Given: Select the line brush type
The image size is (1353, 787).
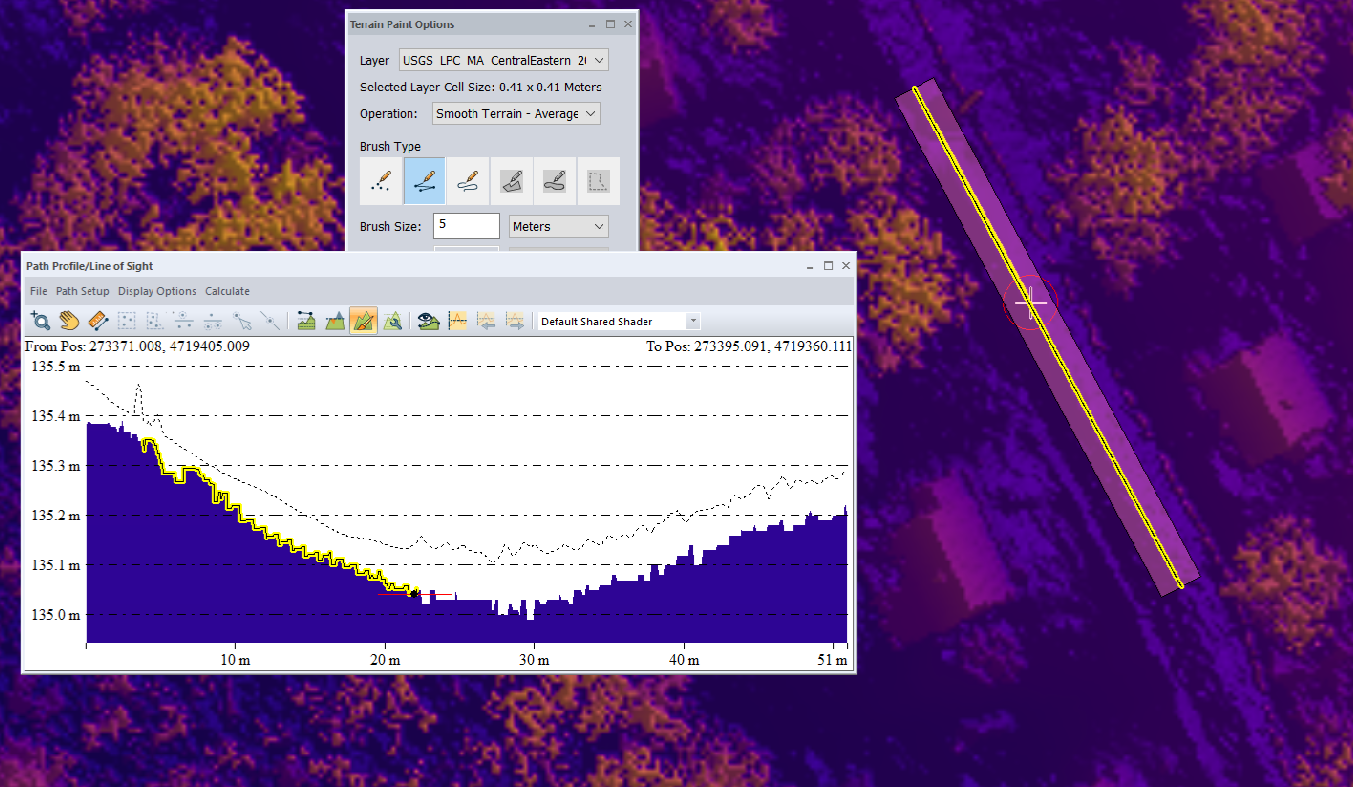Looking at the screenshot, I should point(425,181).
